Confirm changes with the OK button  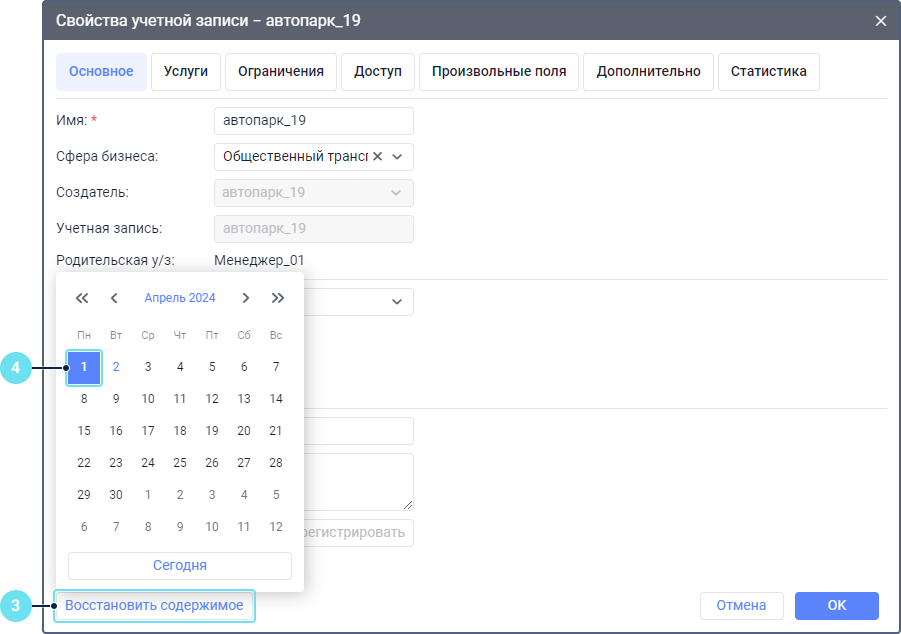point(836,605)
